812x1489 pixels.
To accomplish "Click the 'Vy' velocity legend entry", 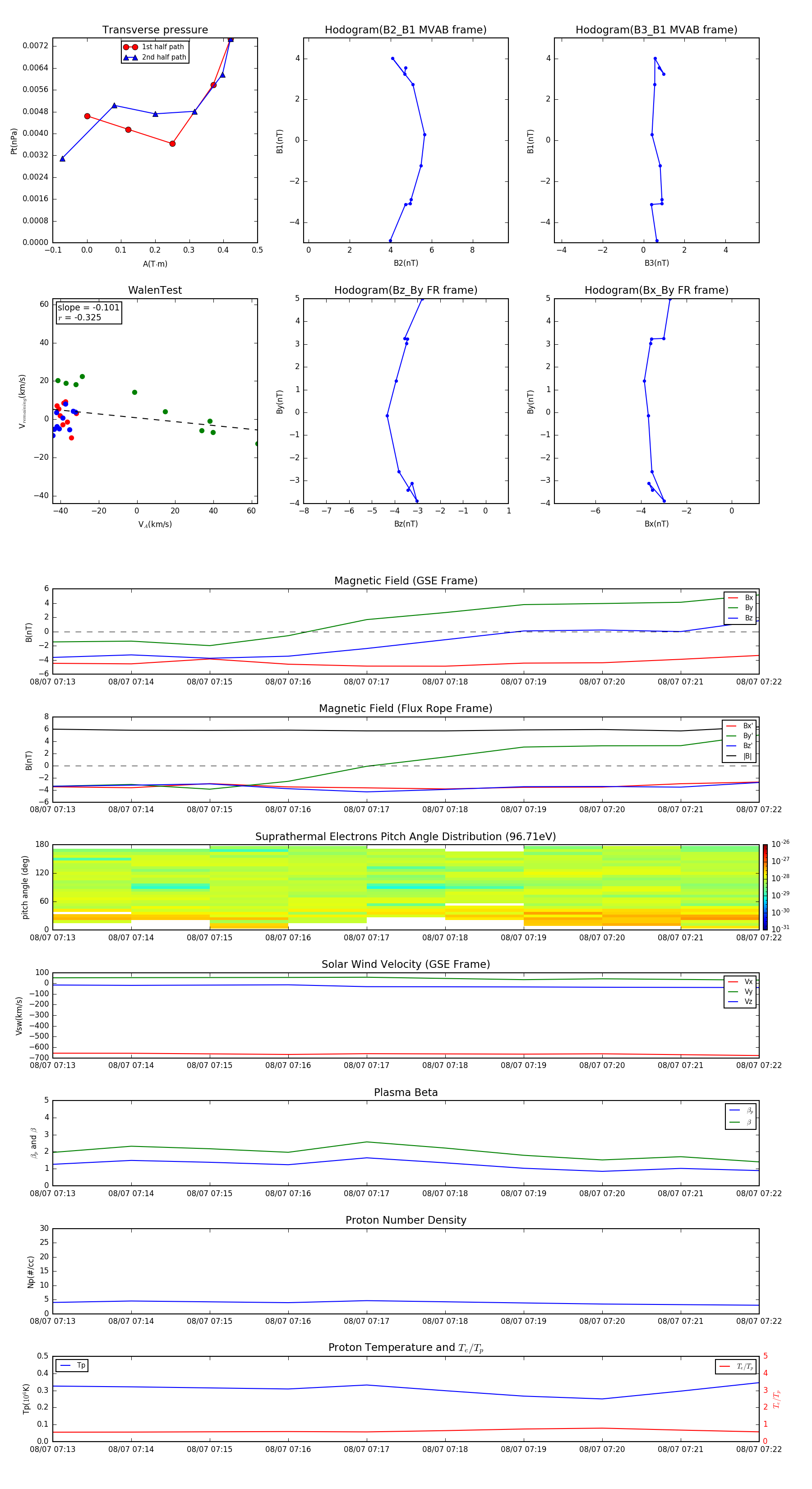I will [740, 991].
